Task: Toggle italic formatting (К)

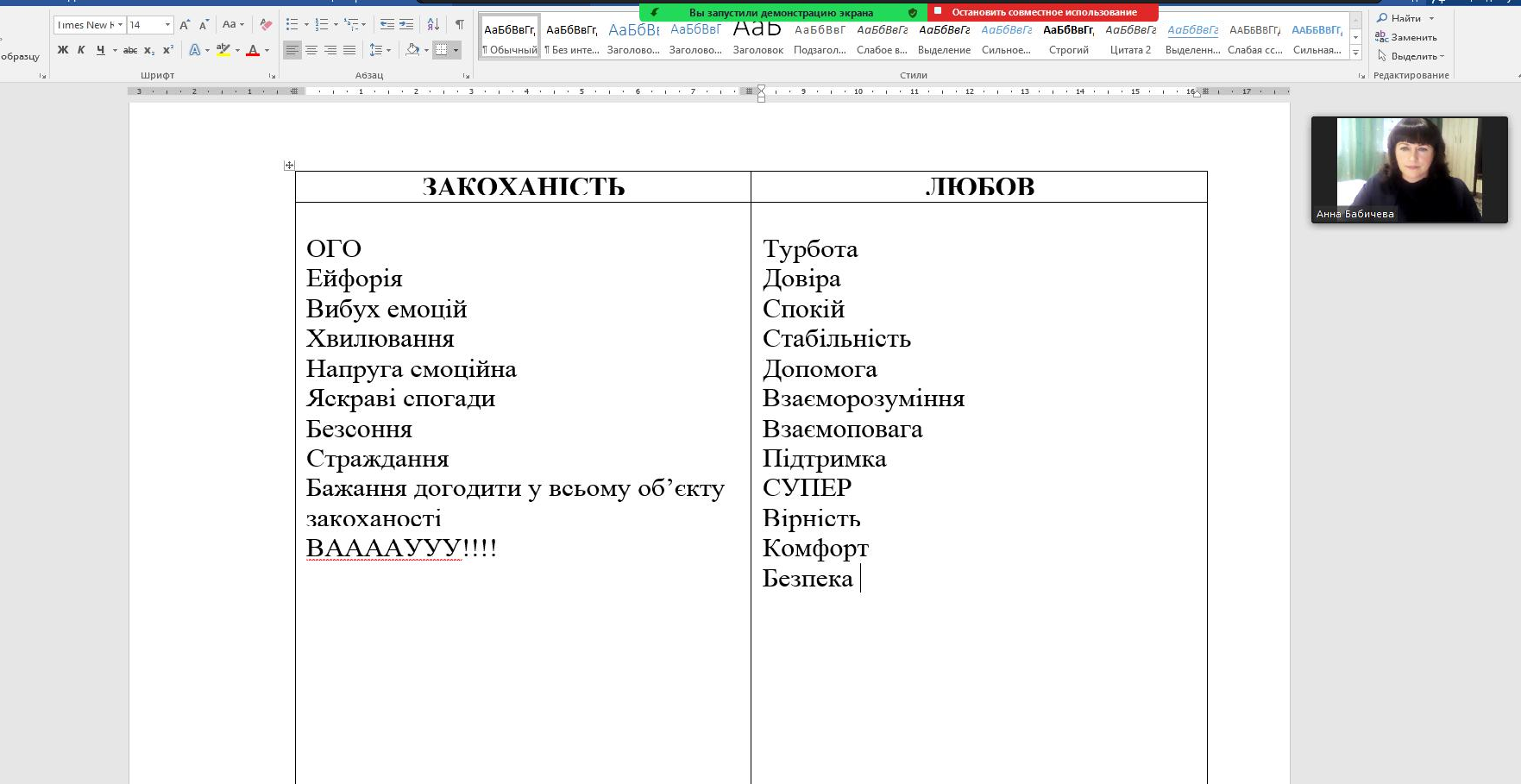Action: pyautogui.click(x=81, y=50)
